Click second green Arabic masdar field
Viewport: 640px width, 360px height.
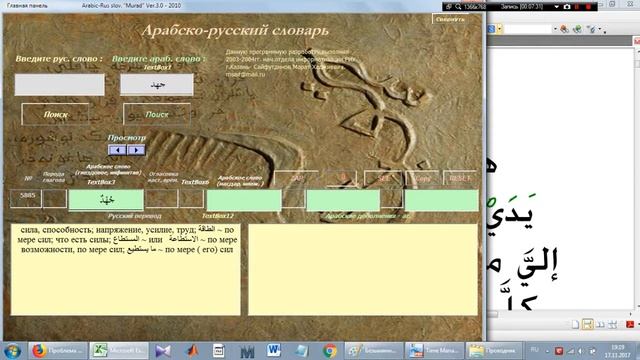click(244, 200)
